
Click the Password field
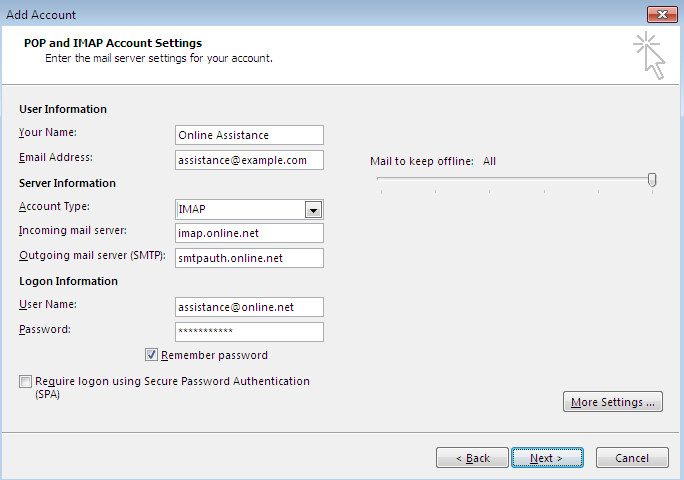(248, 331)
